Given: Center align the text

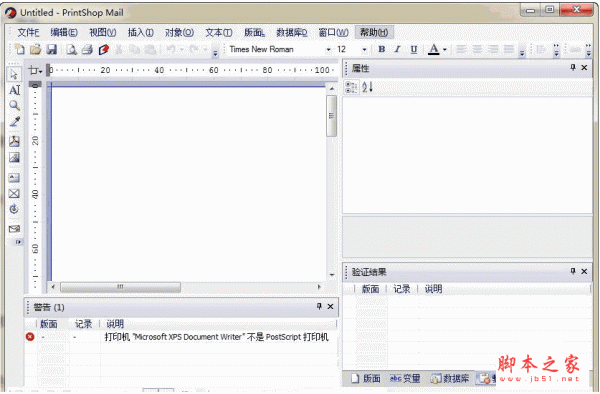Looking at the screenshot, I should [477, 49].
